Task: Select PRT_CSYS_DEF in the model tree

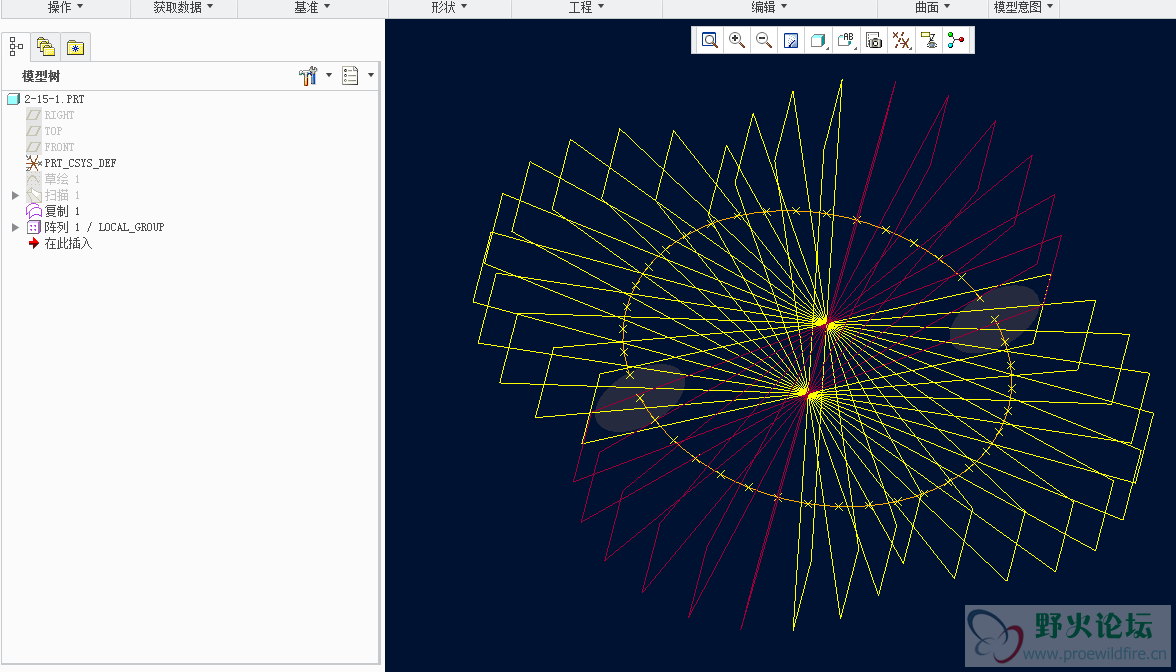Action: pyautogui.click(x=79, y=163)
